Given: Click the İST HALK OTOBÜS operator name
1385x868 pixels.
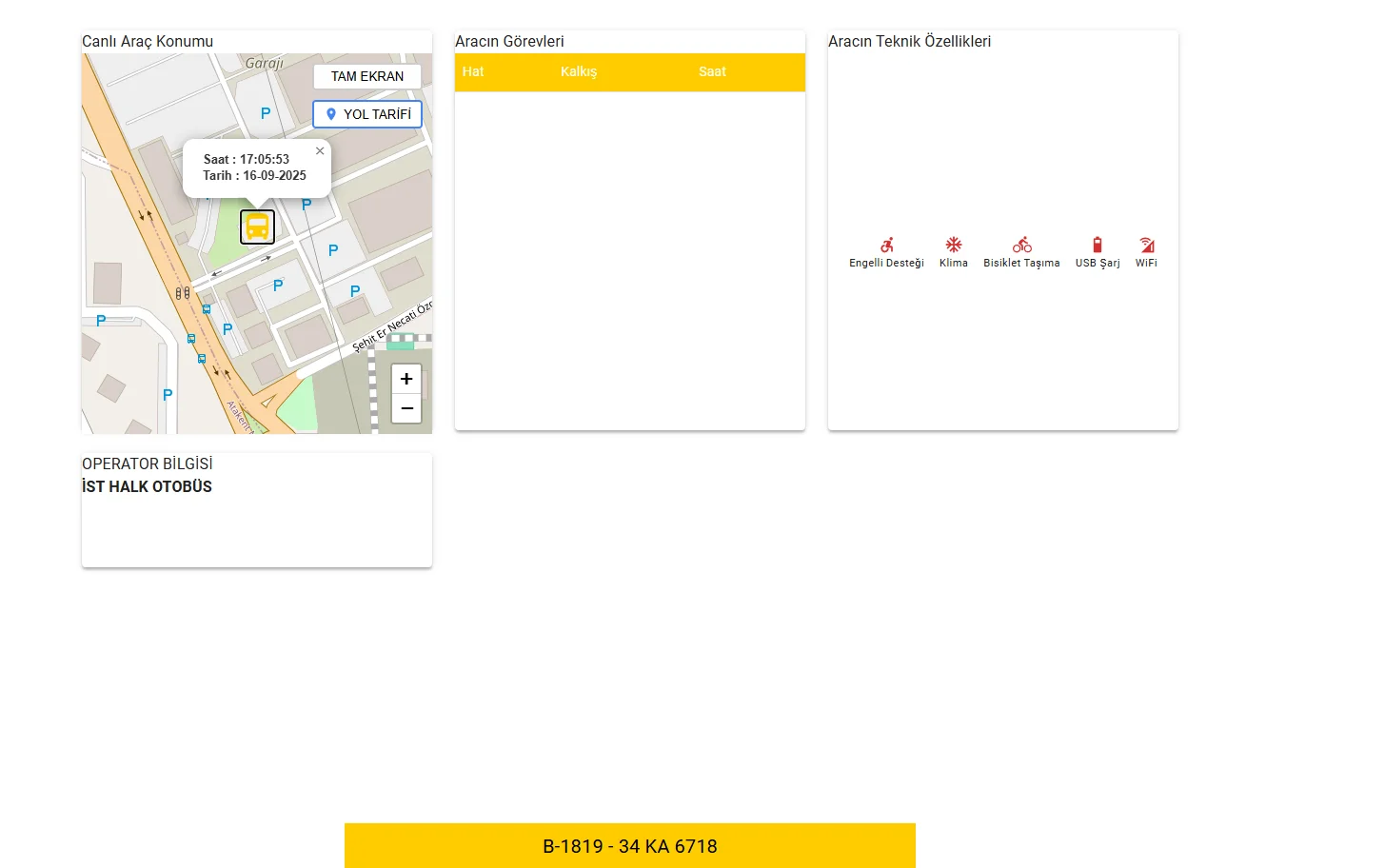Looking at the screenshot, I should coord(147,486).
